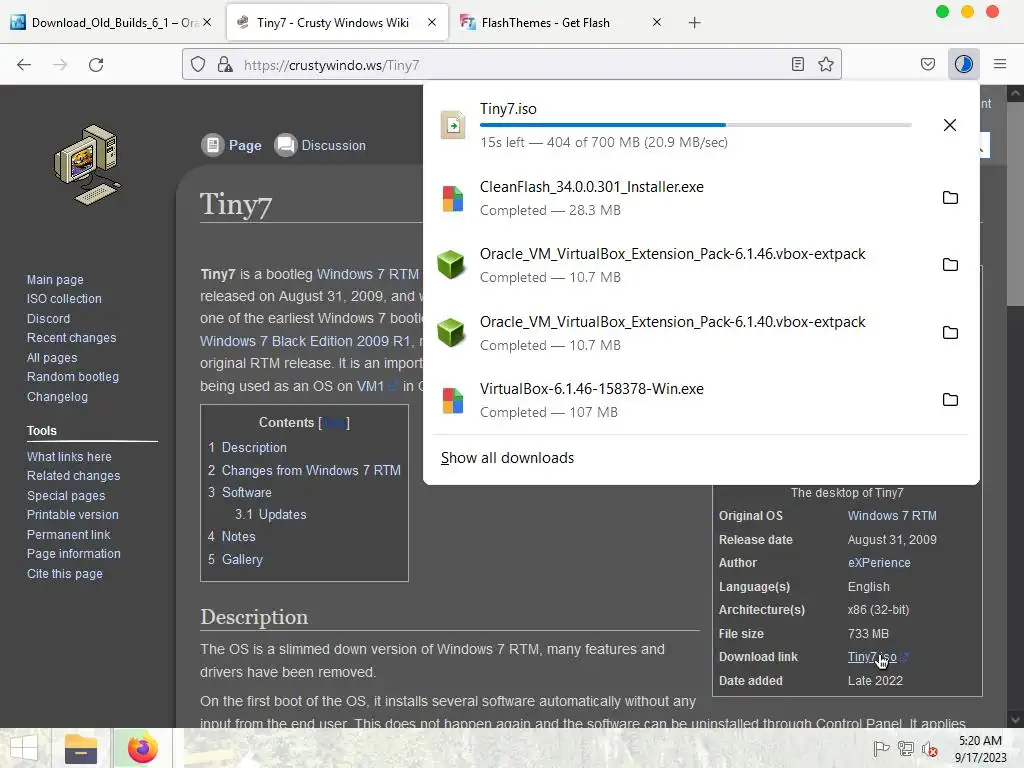This screenshot has height=768, width=1024.
Task: Show Extension_Pack-6.1.40 file in folder
Action: (950, 332)
